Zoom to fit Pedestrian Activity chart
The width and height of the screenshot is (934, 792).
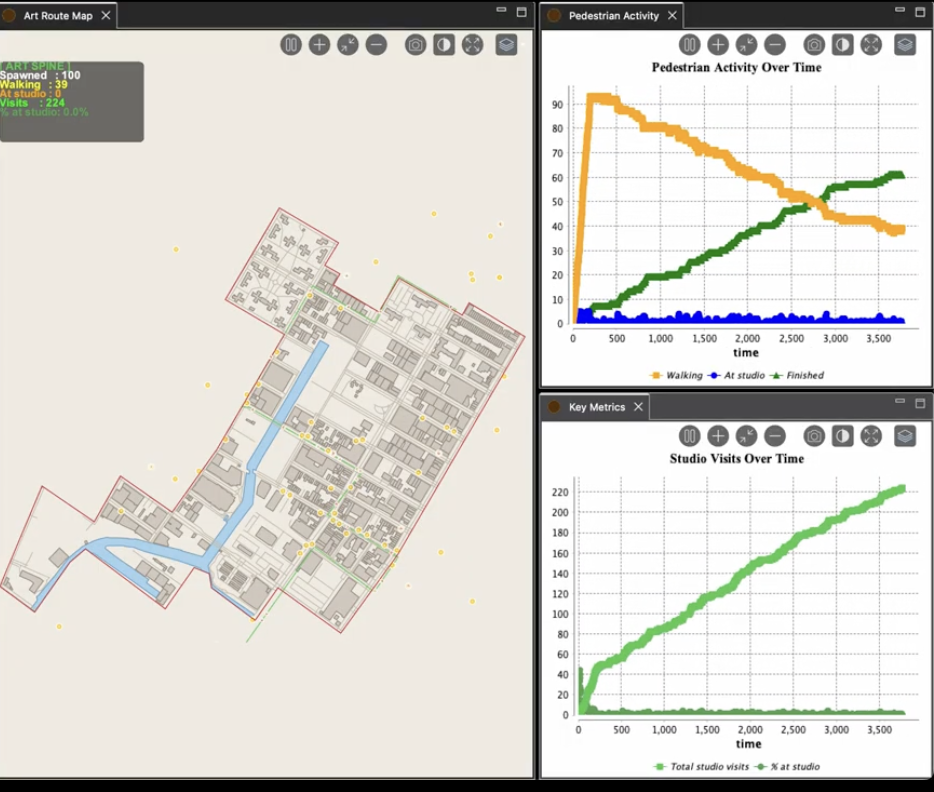(746, 45)
